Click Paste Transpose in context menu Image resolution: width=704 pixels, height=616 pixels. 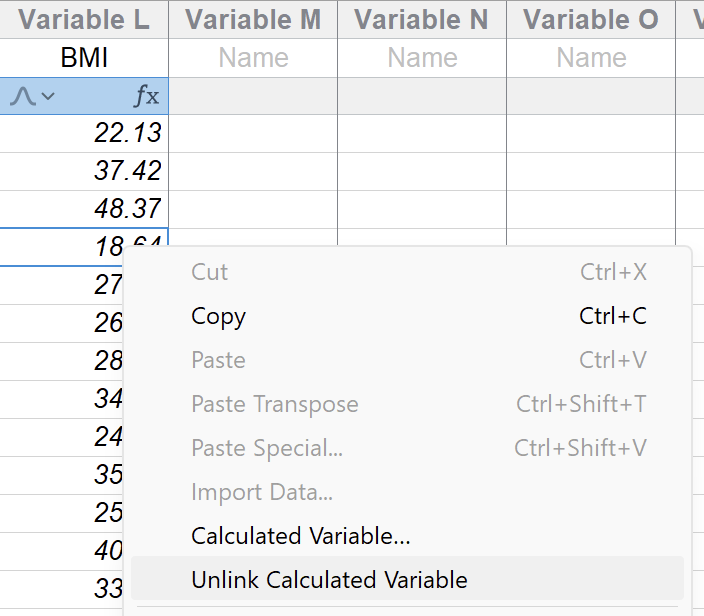(x=274, y=404)
